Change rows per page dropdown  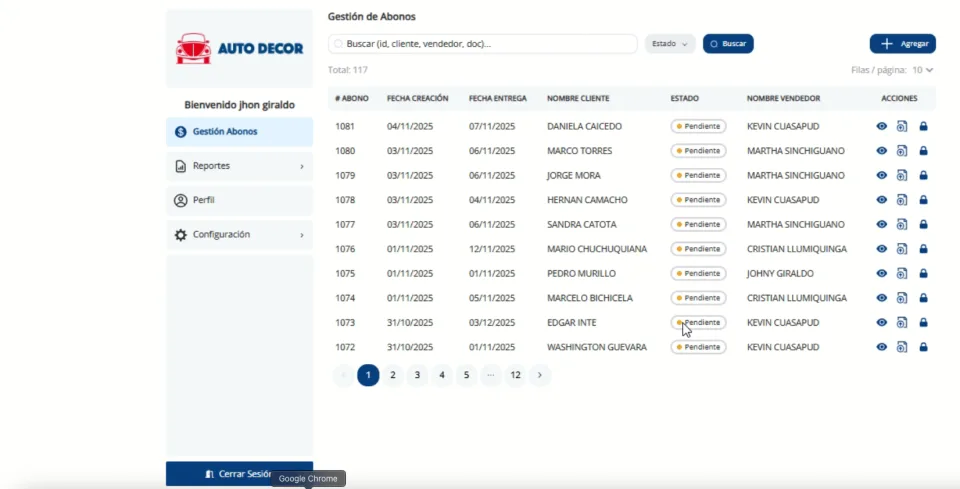coord(923,70)
